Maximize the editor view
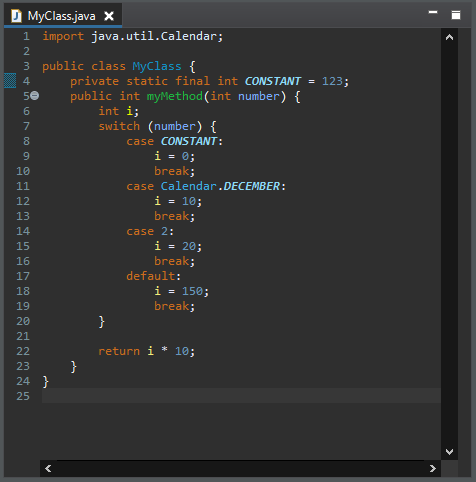This screenshot has height=482, width=476. coord(456,15)
